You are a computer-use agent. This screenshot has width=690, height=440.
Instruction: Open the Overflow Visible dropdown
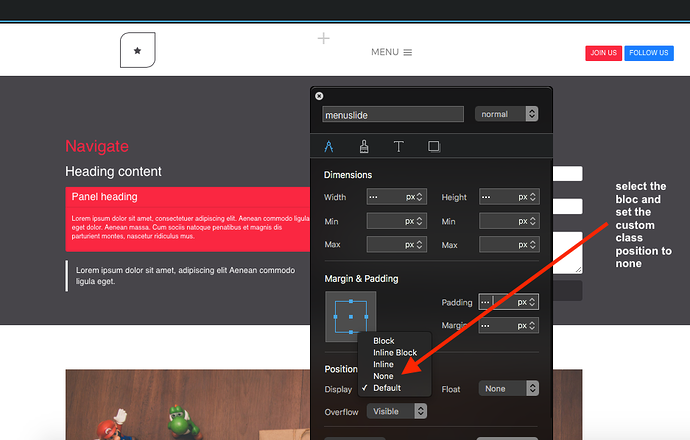click(397, 411)
